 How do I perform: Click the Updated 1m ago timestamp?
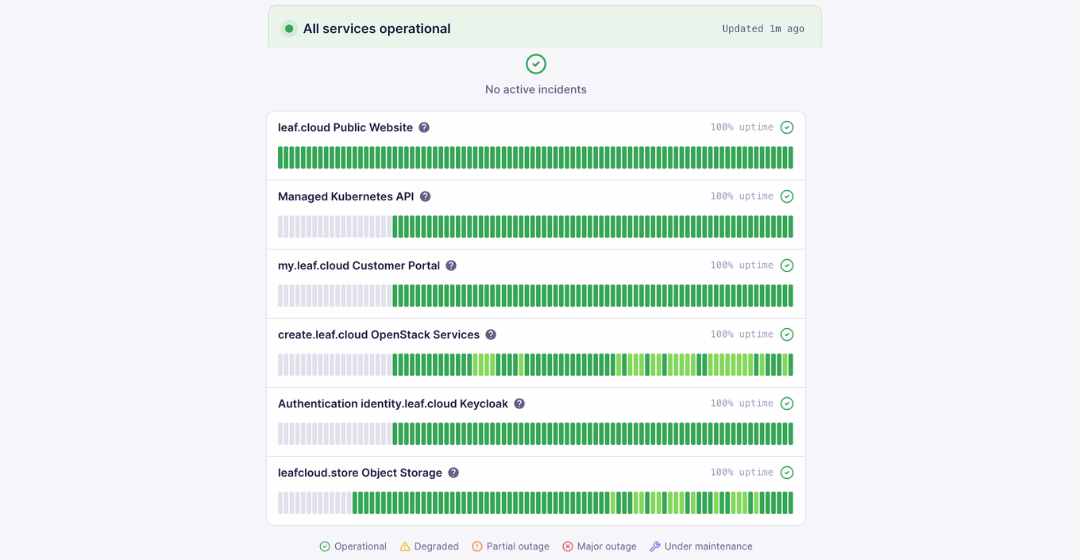click(763, 28)
